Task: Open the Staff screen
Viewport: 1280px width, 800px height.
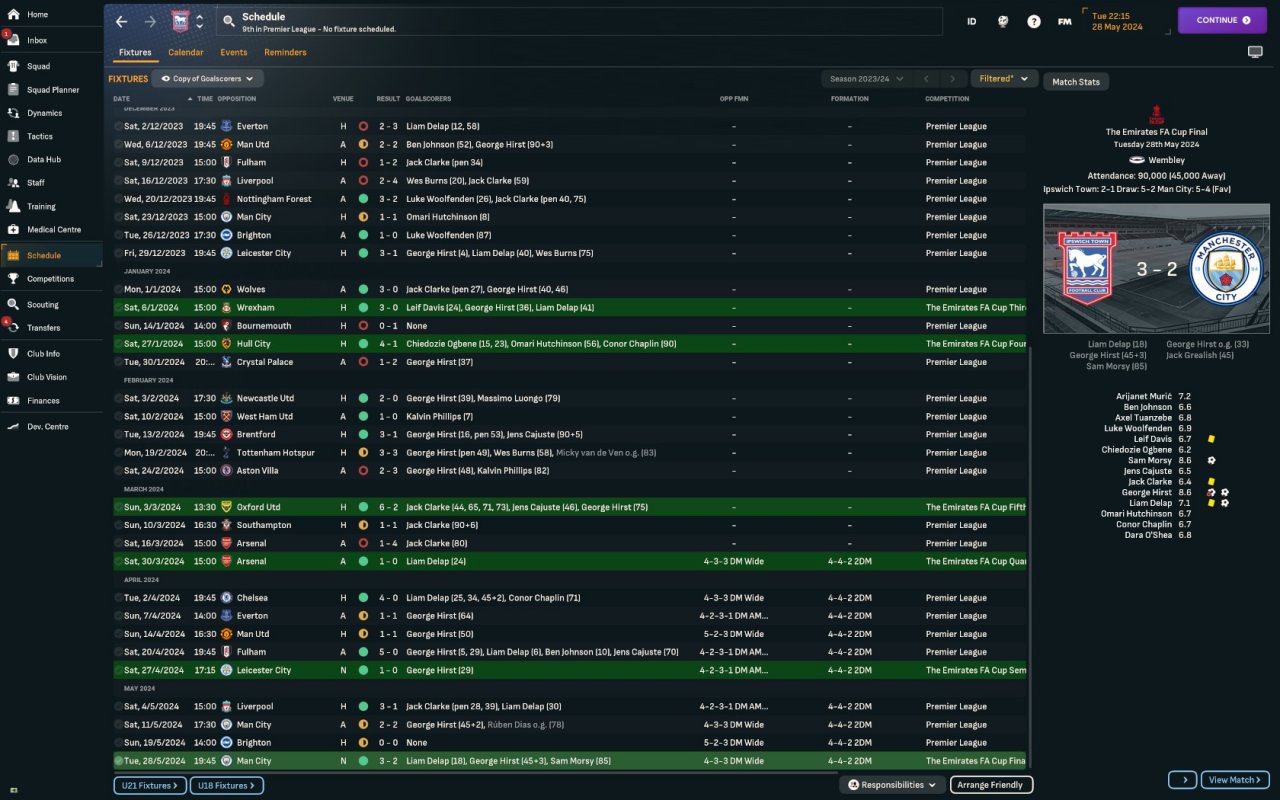Action: (36, 183)
